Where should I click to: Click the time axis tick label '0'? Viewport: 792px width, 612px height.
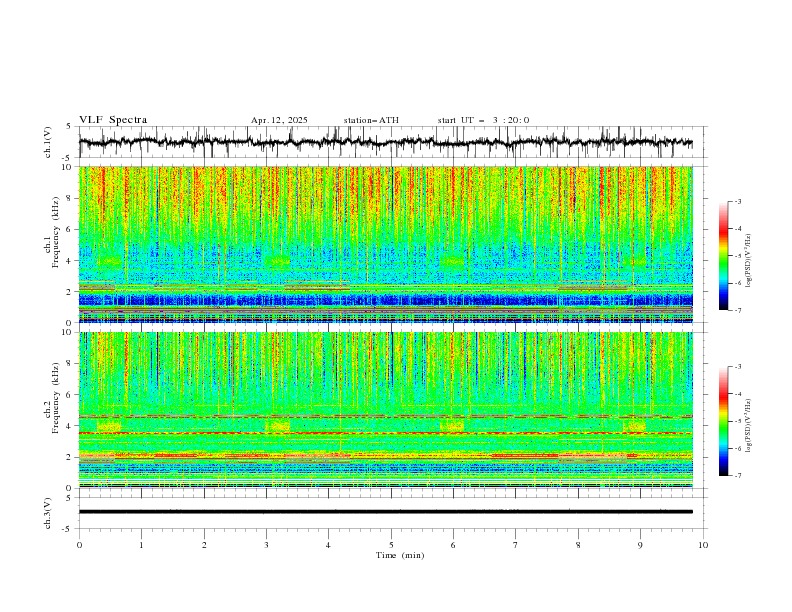pos(79,545)
